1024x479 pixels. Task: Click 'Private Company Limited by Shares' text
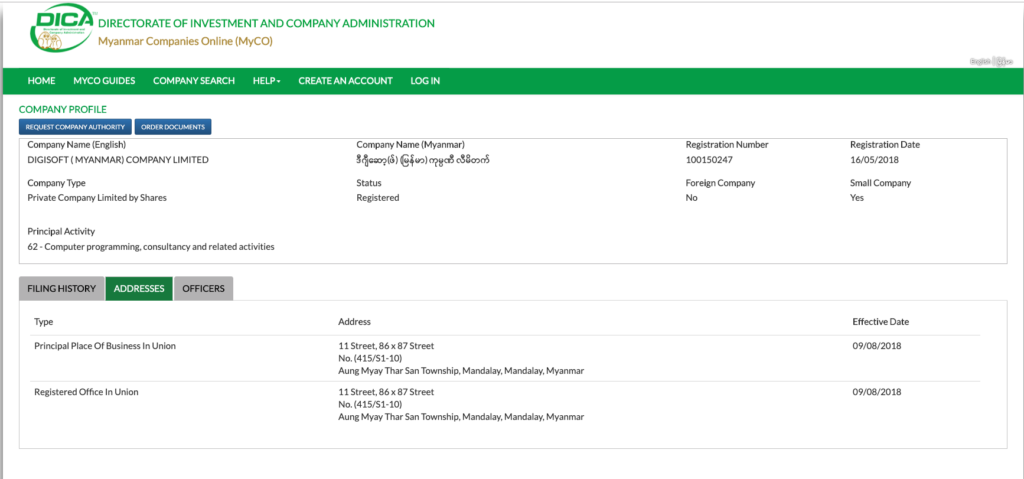click(97, 198)
